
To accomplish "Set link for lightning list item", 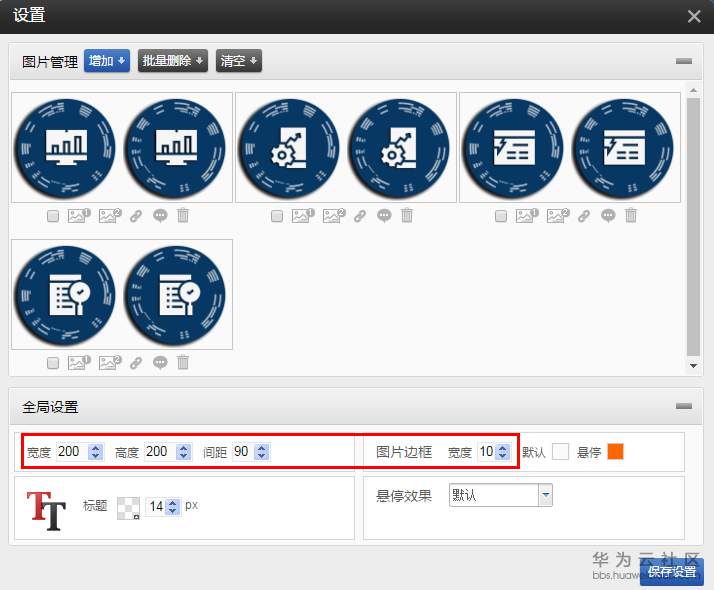I will [584, 216].
